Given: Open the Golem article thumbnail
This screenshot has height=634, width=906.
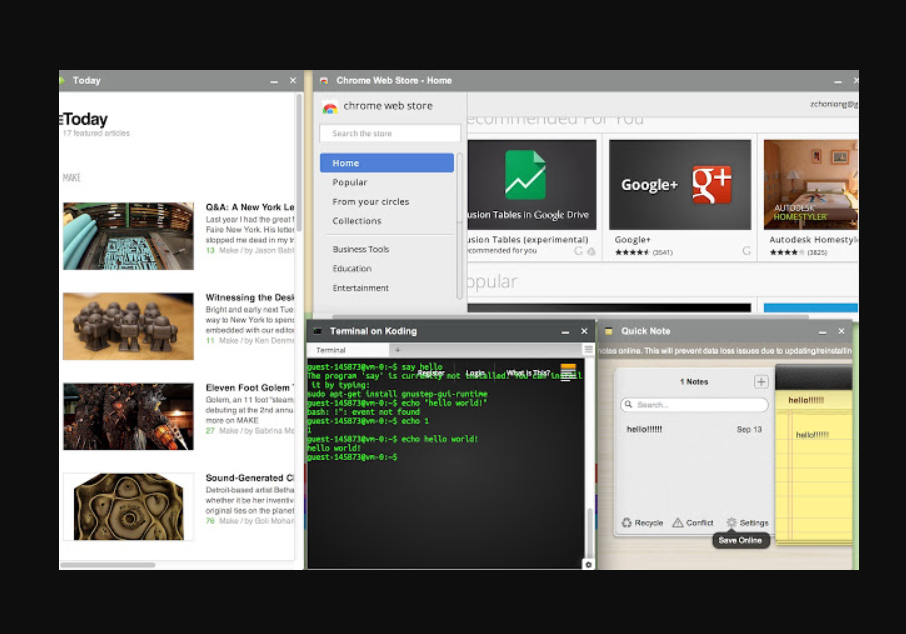Looking at the screenshot, I should [x=128, y=416].
